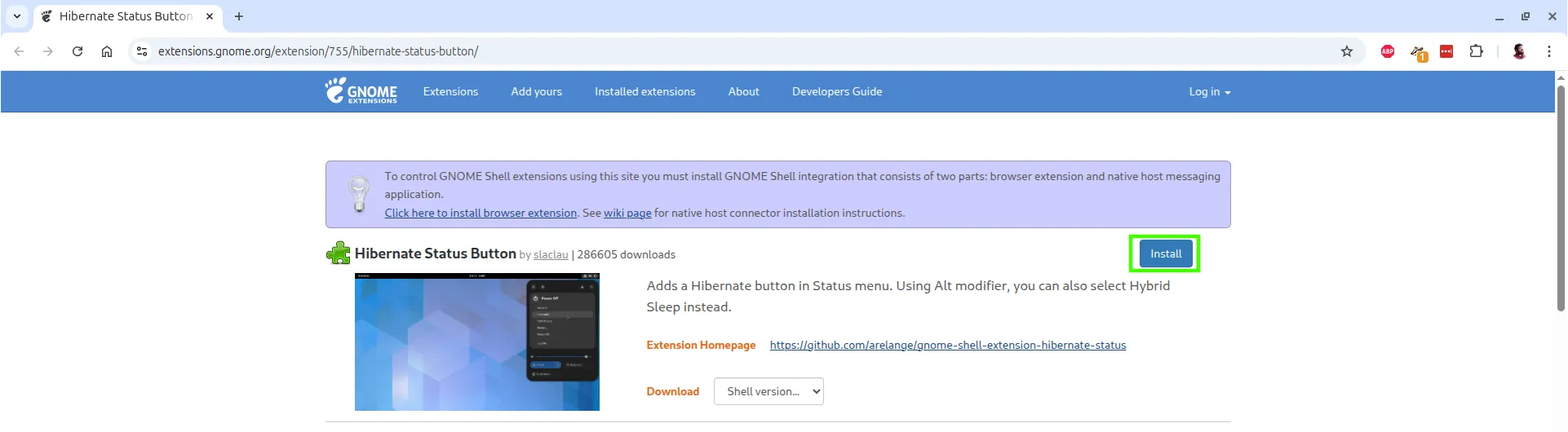Click here to install browser extension link
The width and height of the screenshot is (1568, 432).
coord(481,214)
